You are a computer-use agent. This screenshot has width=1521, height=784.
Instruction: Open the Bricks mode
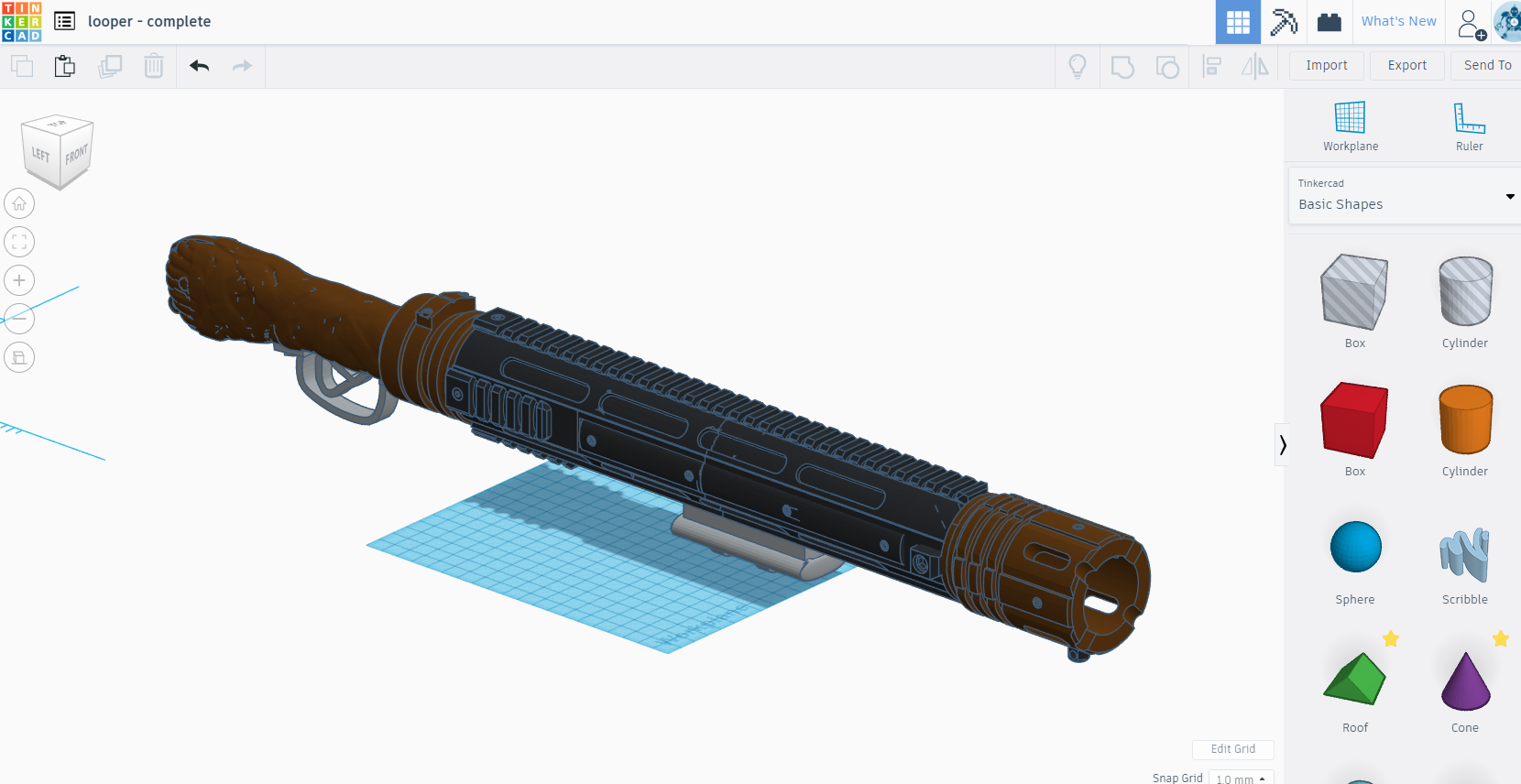(1330, 22)
